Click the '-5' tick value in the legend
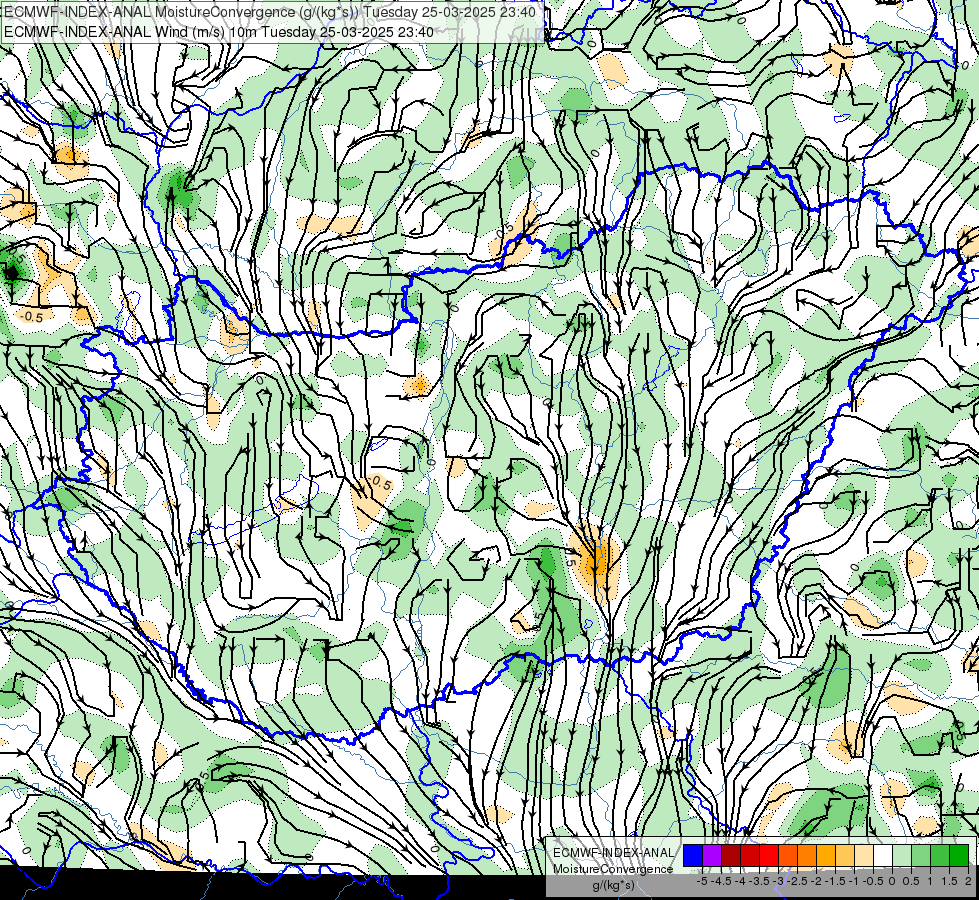 click(702, 881)
